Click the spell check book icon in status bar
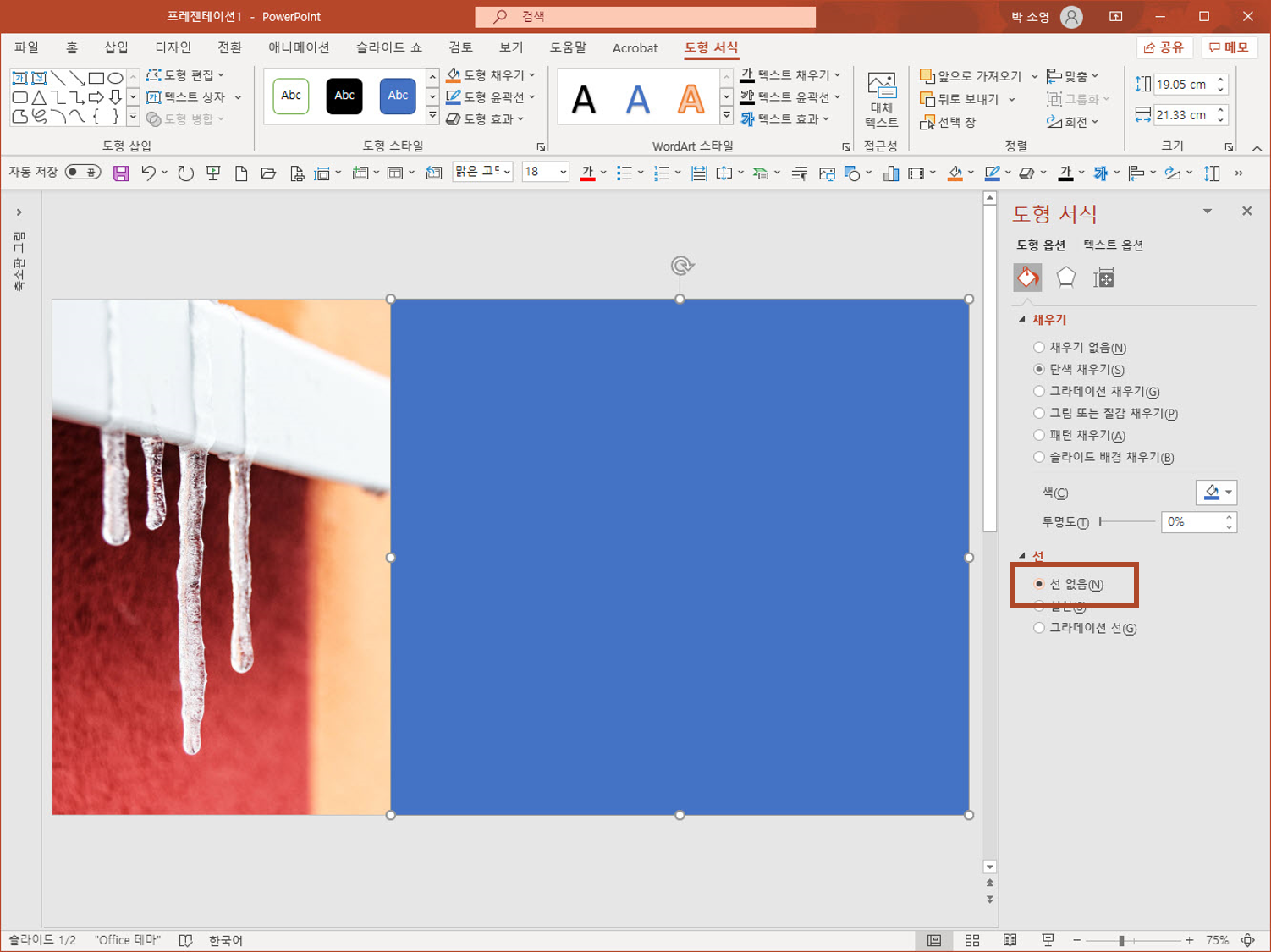This screenshot has width=1271, height=952. click(x=185, y=940)
